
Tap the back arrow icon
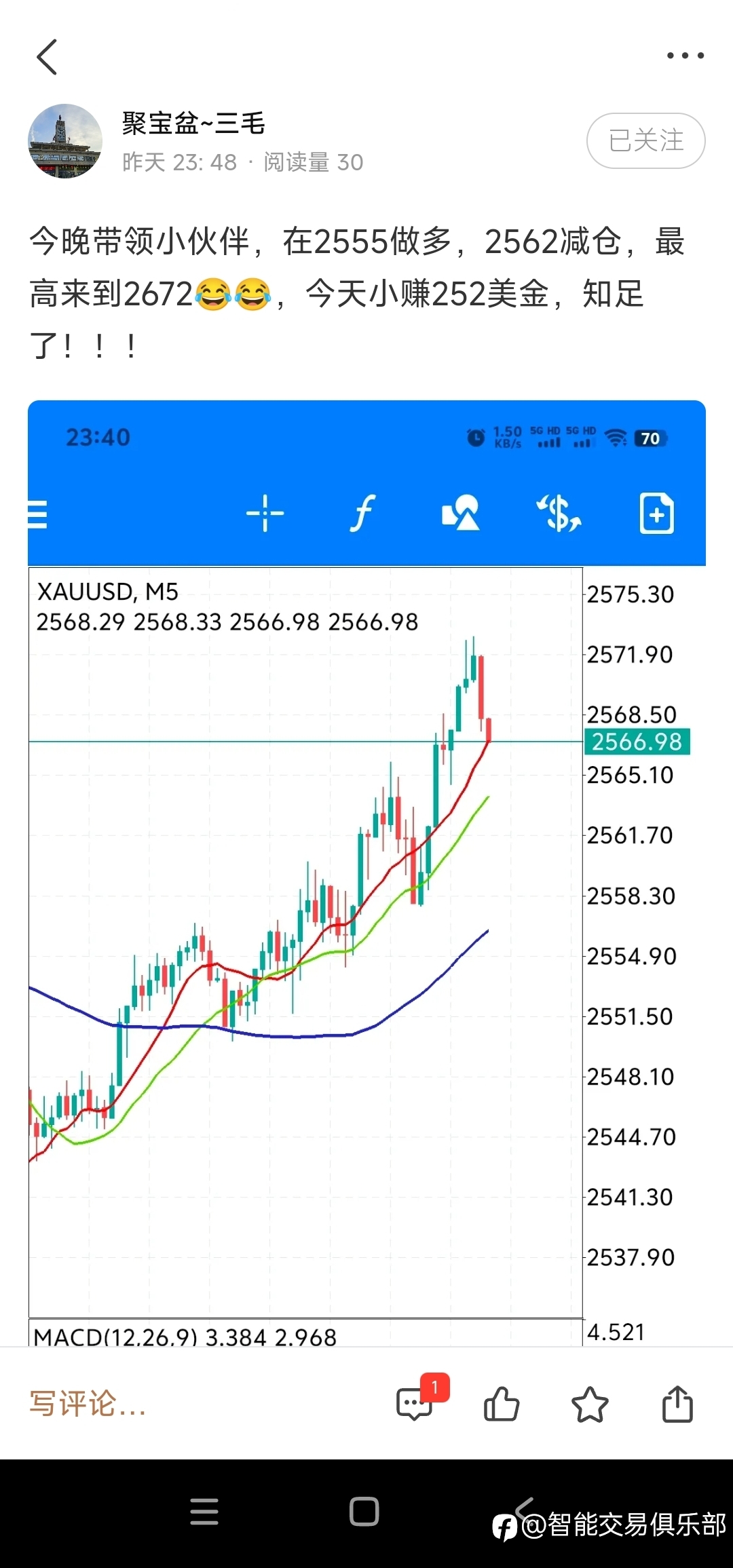tap(46, 56)
